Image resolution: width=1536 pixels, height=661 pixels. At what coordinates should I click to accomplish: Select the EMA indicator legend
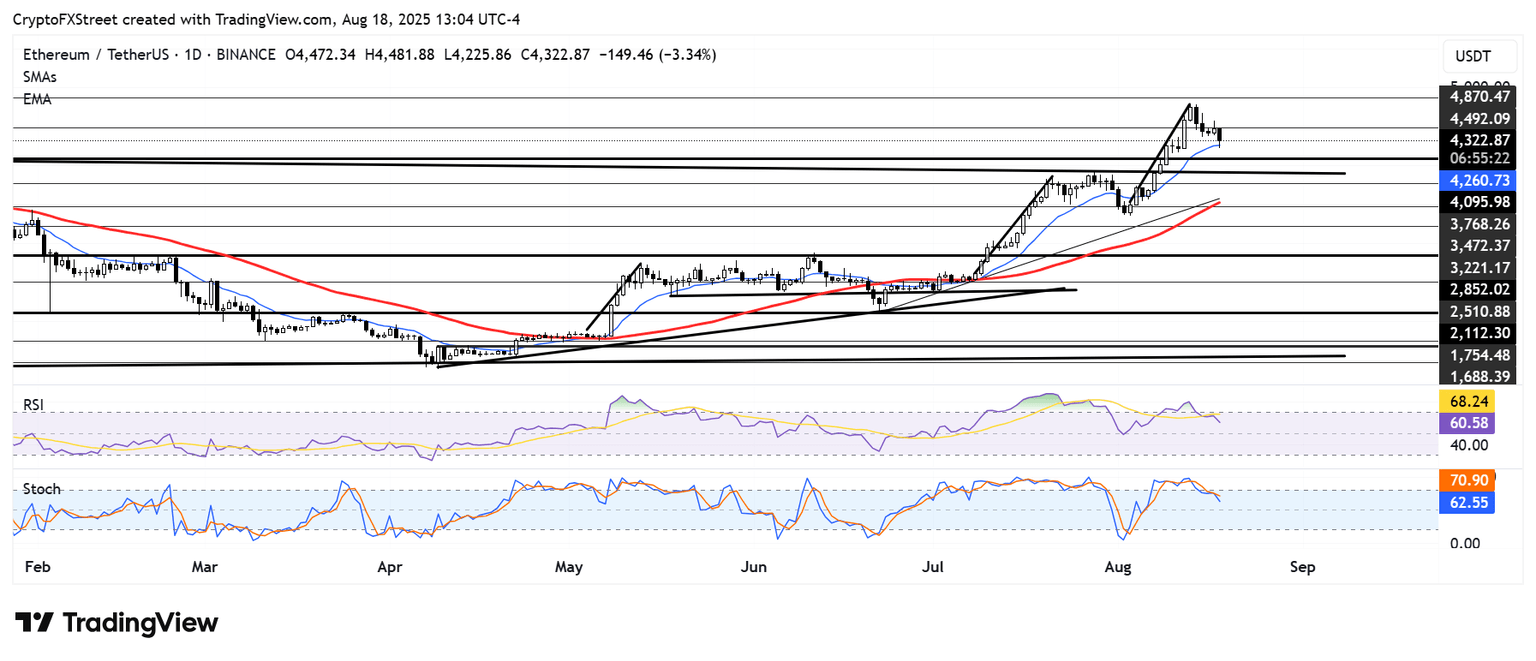[37, 99]
